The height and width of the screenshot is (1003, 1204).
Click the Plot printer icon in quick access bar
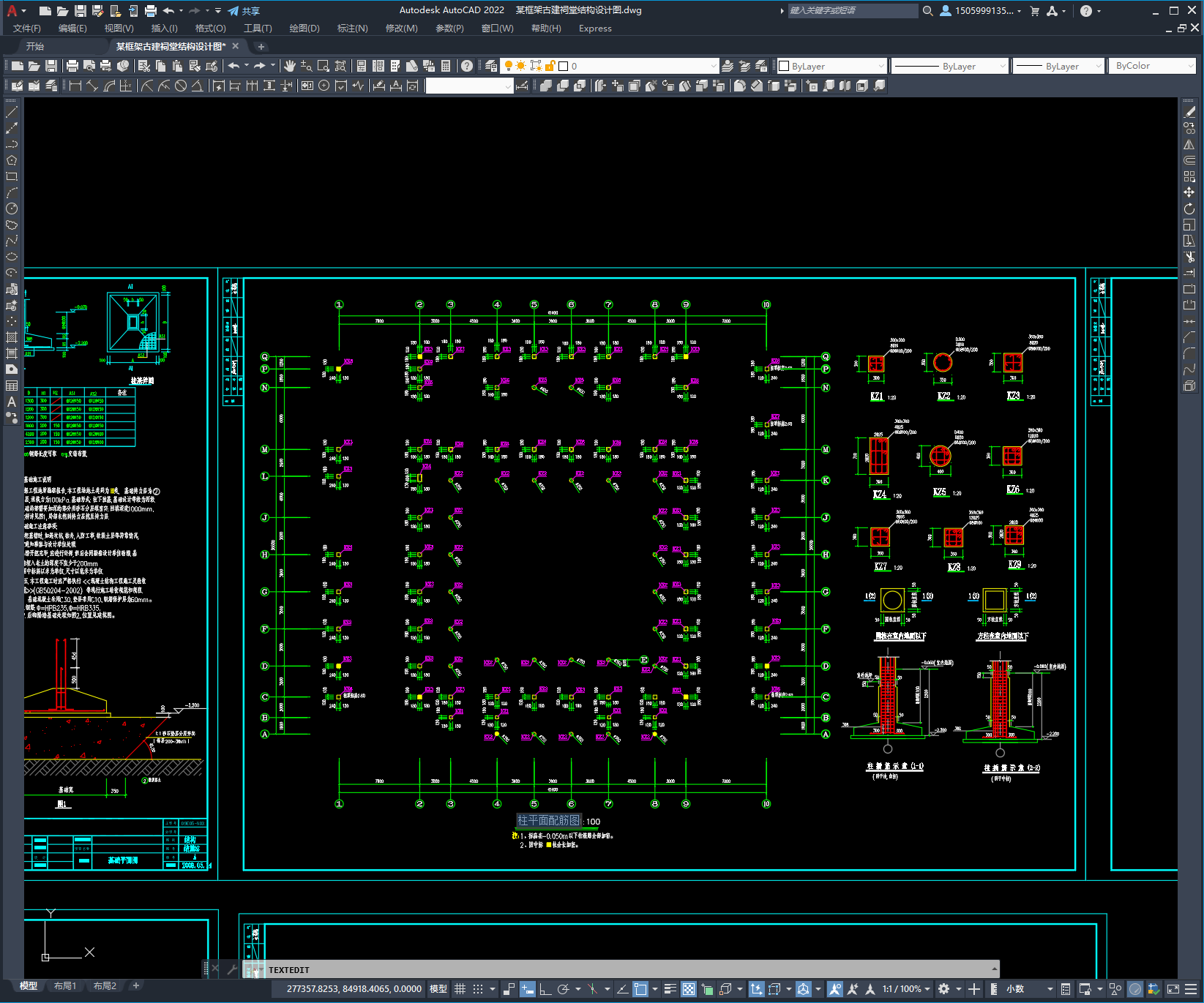[x=150, y=11]
